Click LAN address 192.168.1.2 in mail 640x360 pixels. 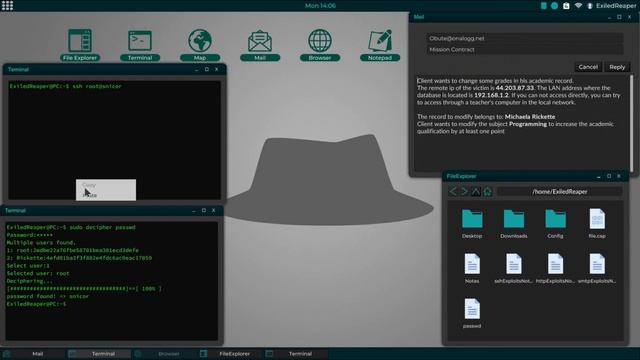tap(491, 95)
